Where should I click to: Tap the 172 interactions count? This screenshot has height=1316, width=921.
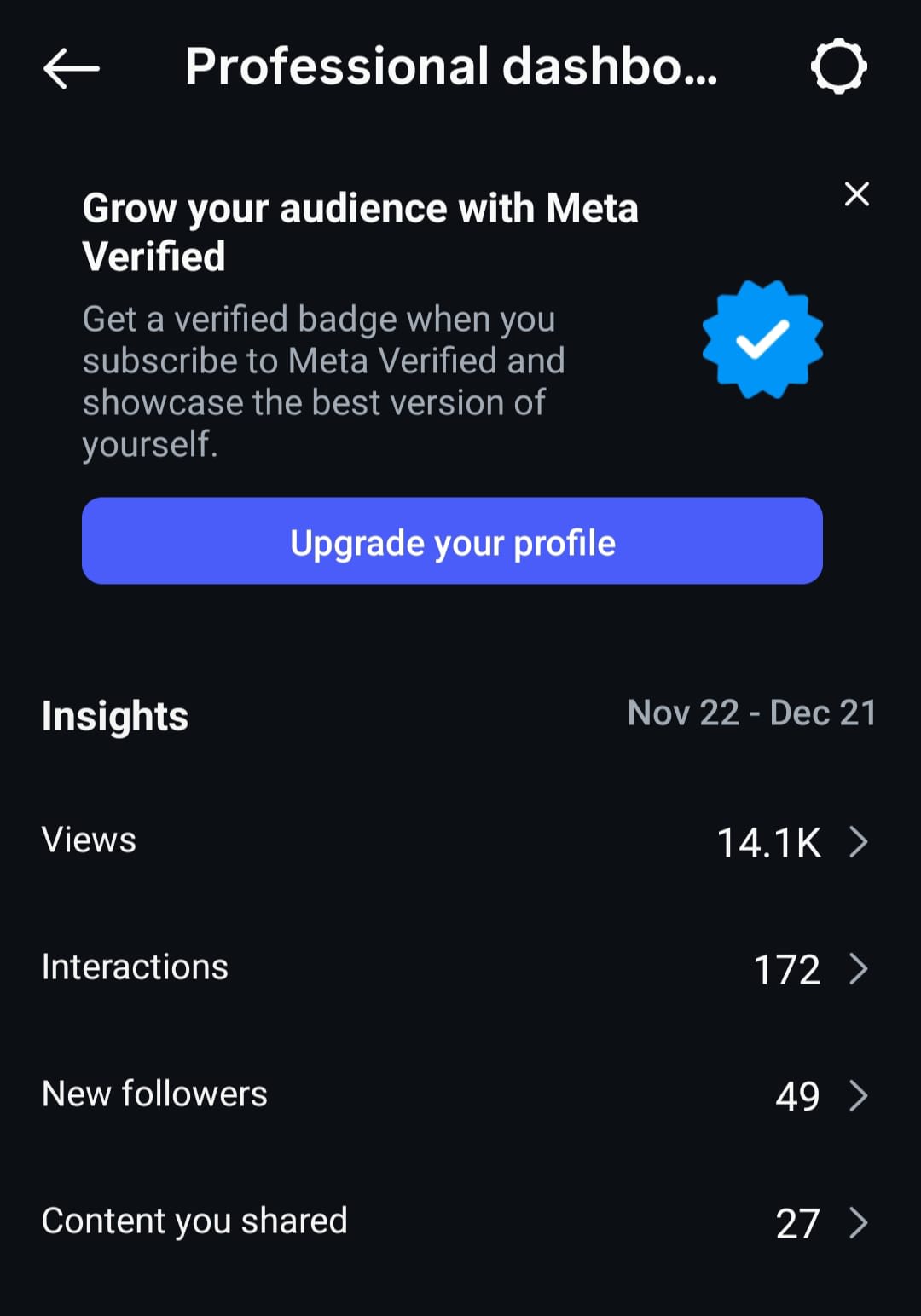point(786,970)
